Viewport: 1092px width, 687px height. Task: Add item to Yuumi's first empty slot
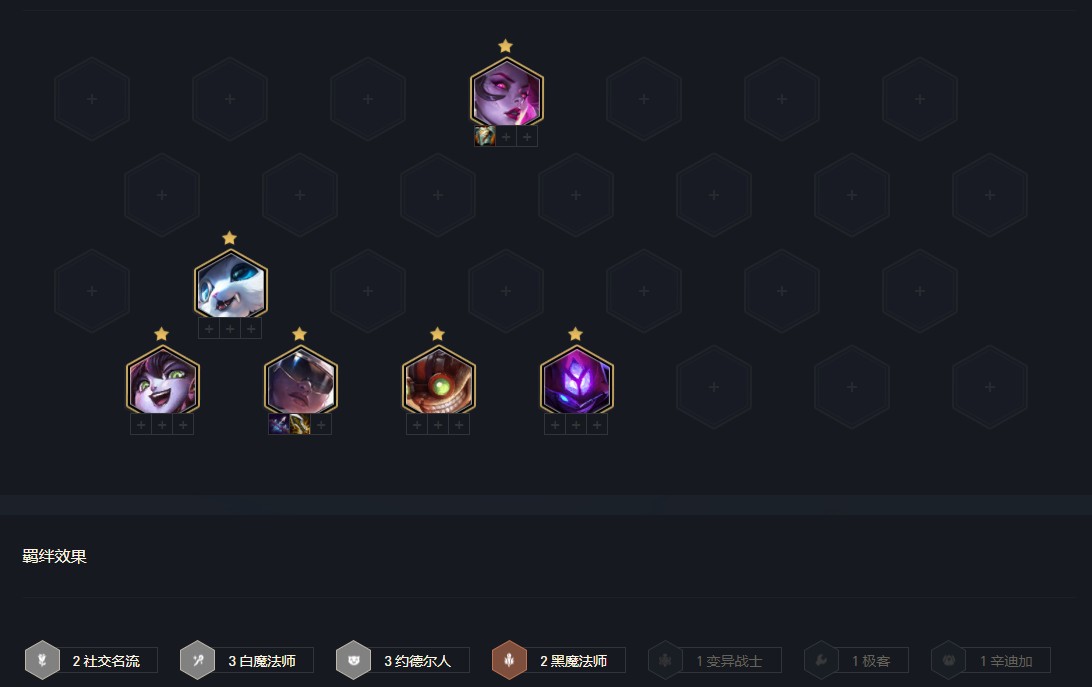pos(209,328)
